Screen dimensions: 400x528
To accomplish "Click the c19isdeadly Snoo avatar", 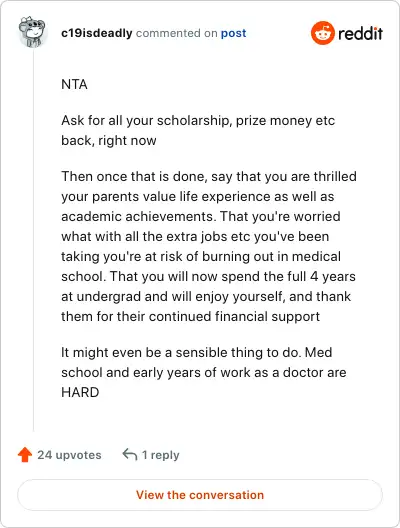I will 32,32.
